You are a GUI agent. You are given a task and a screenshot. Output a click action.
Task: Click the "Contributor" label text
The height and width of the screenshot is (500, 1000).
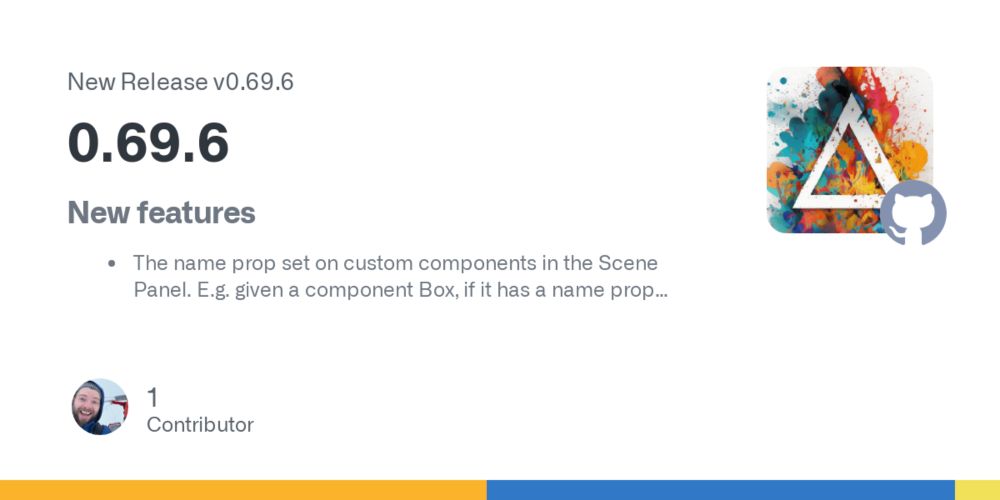pos(200,425)
